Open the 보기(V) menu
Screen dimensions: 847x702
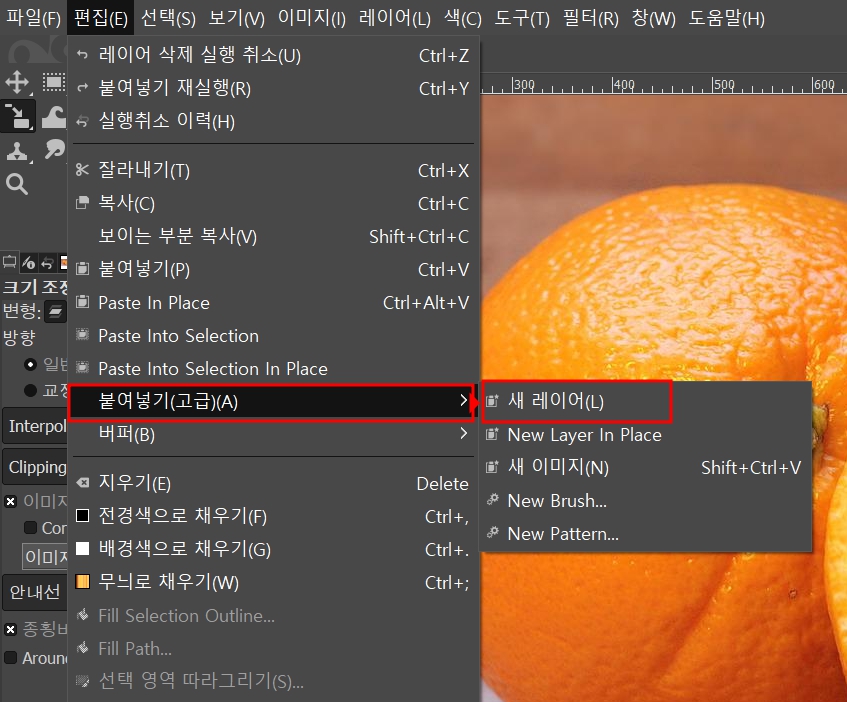pos(237,18)
